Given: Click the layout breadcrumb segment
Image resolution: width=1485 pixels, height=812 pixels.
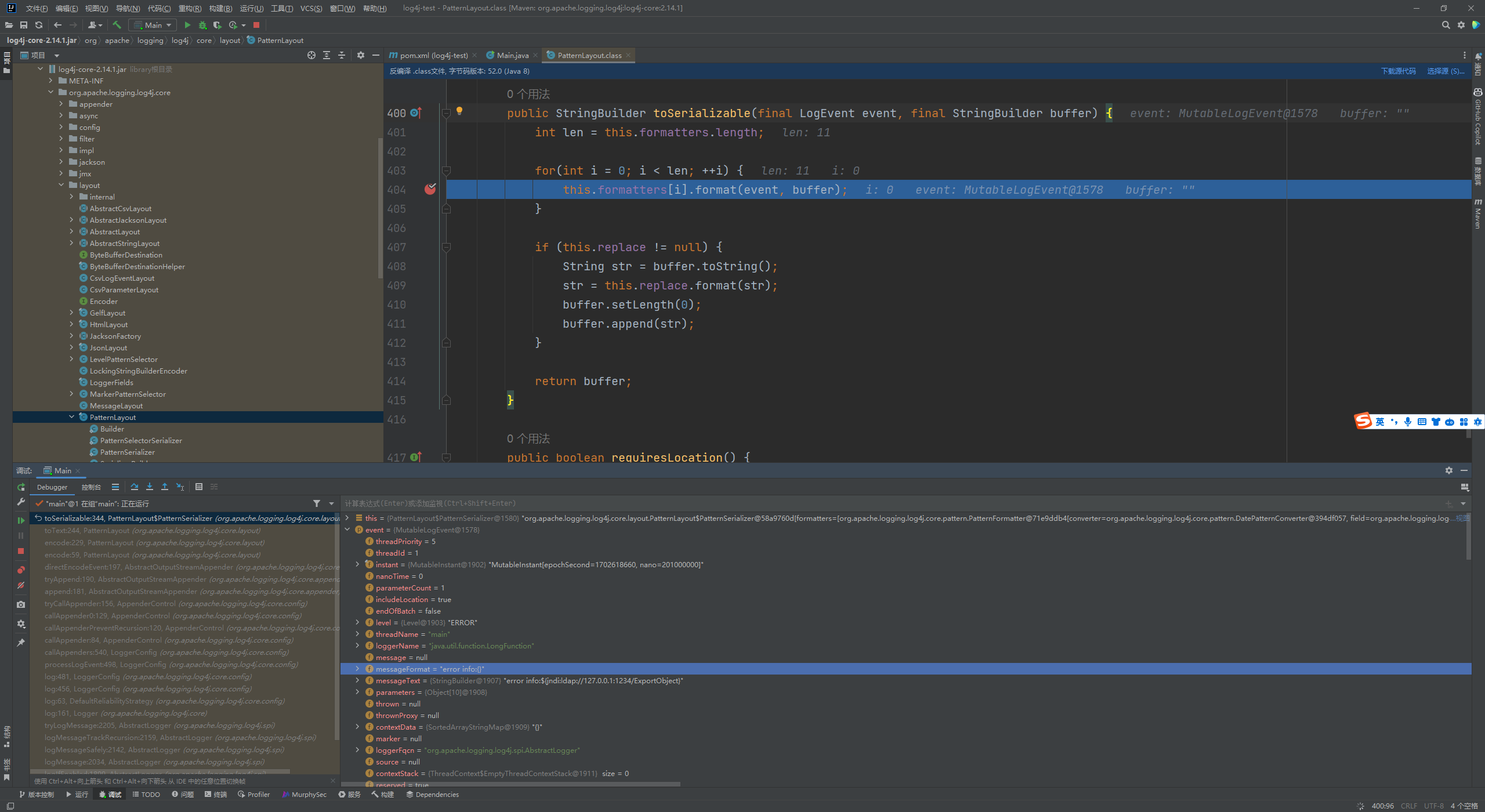Looking at the screenshot, I should (230, 40).
